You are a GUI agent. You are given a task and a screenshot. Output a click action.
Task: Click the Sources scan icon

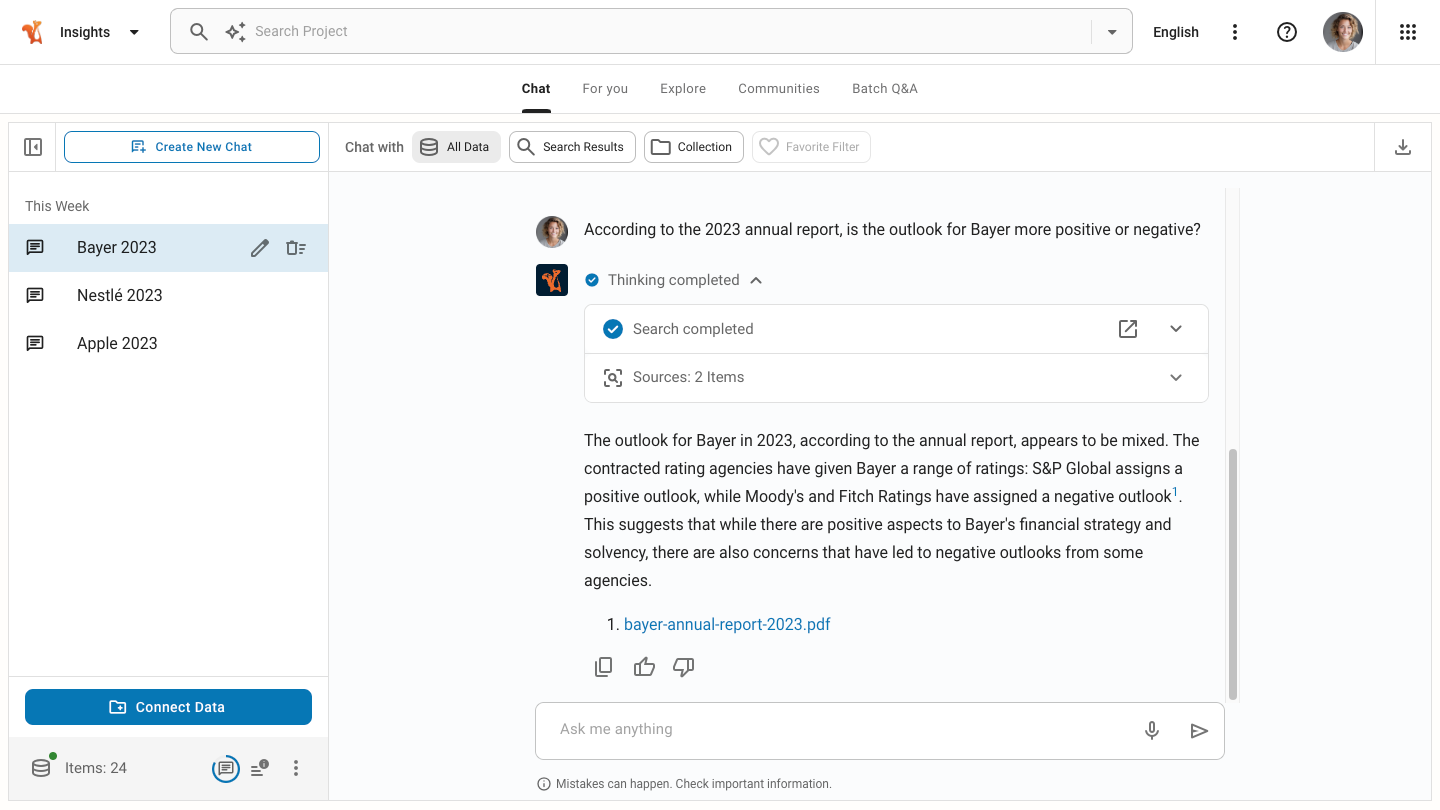click(613, 378)
